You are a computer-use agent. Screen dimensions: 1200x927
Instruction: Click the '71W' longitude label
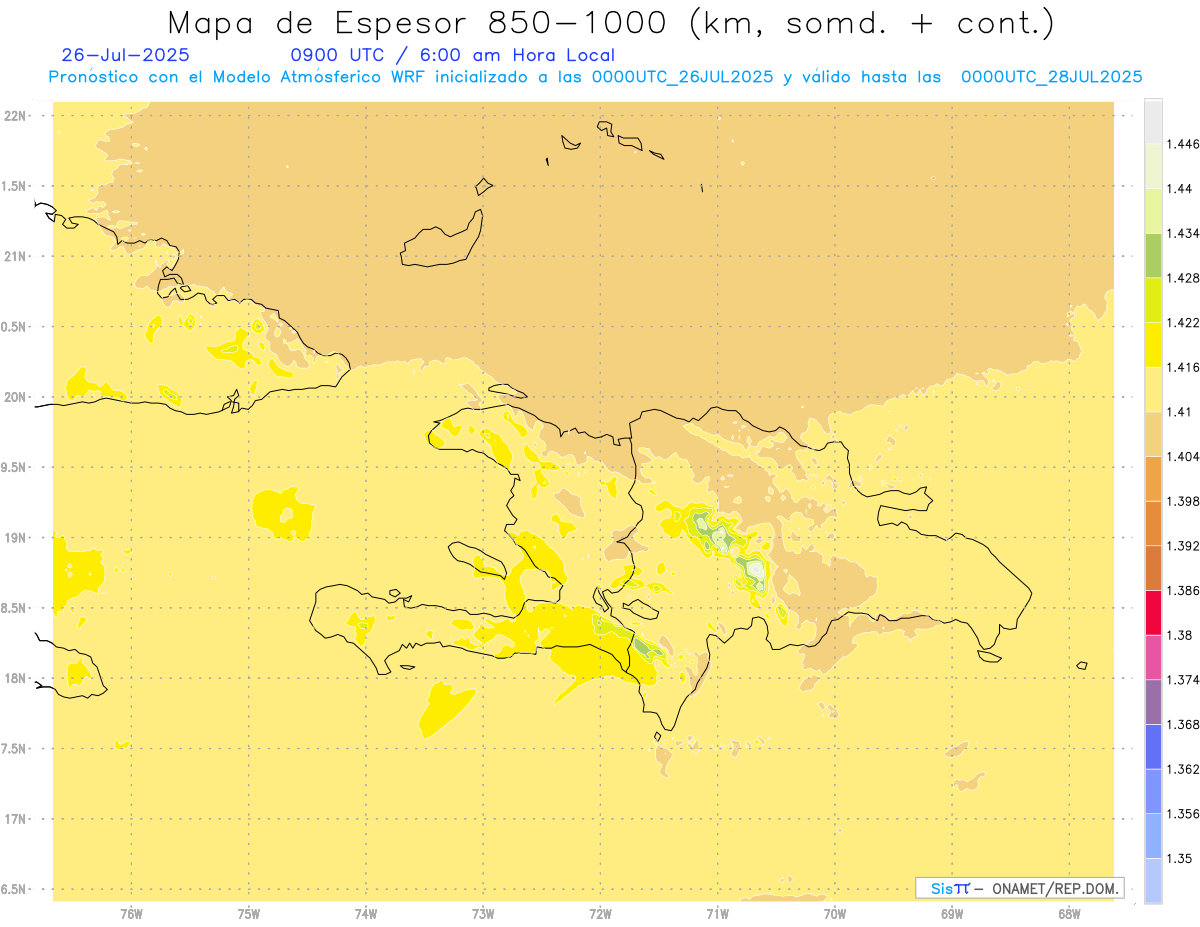(x=717, y=914)
